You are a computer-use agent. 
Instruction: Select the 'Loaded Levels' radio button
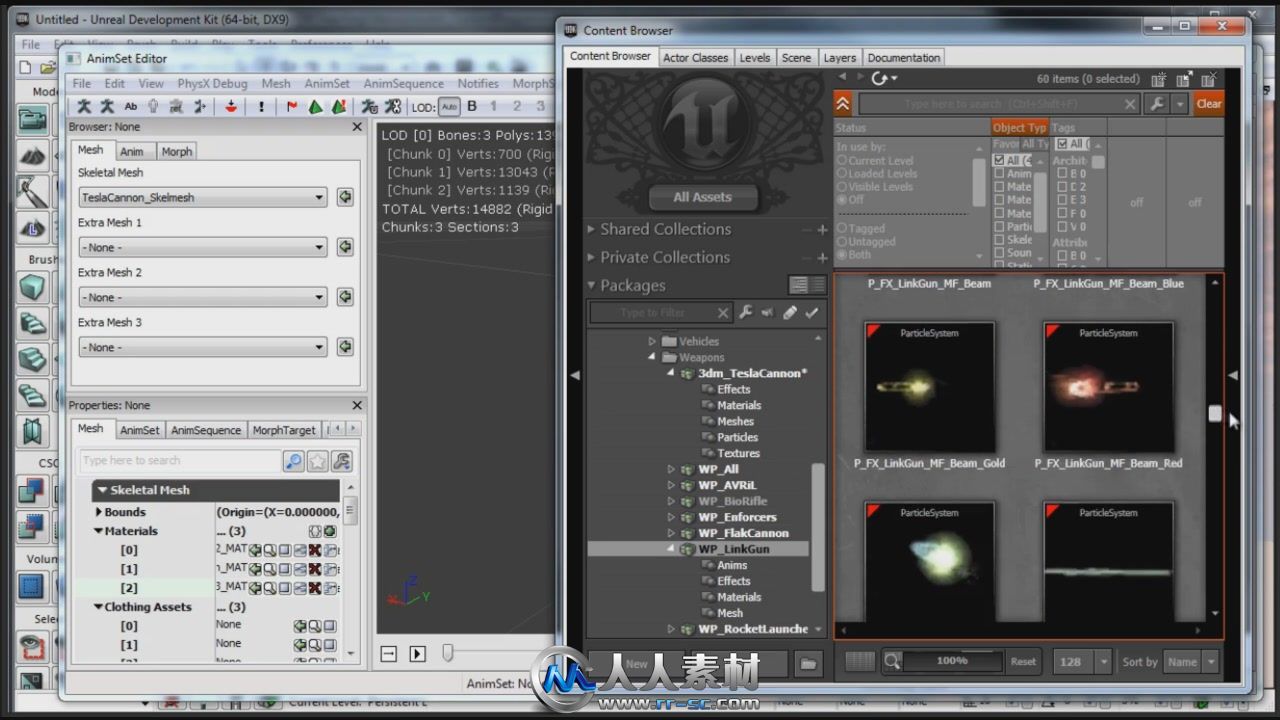click(x=842, y=173)
